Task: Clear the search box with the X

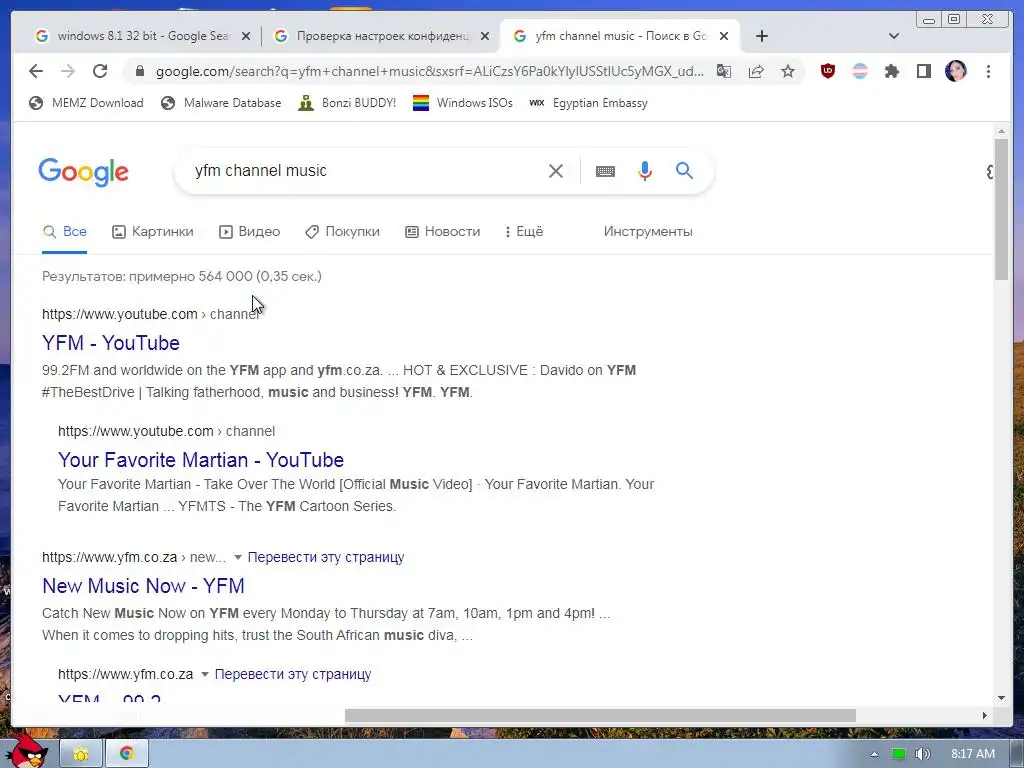Action: 556,171
